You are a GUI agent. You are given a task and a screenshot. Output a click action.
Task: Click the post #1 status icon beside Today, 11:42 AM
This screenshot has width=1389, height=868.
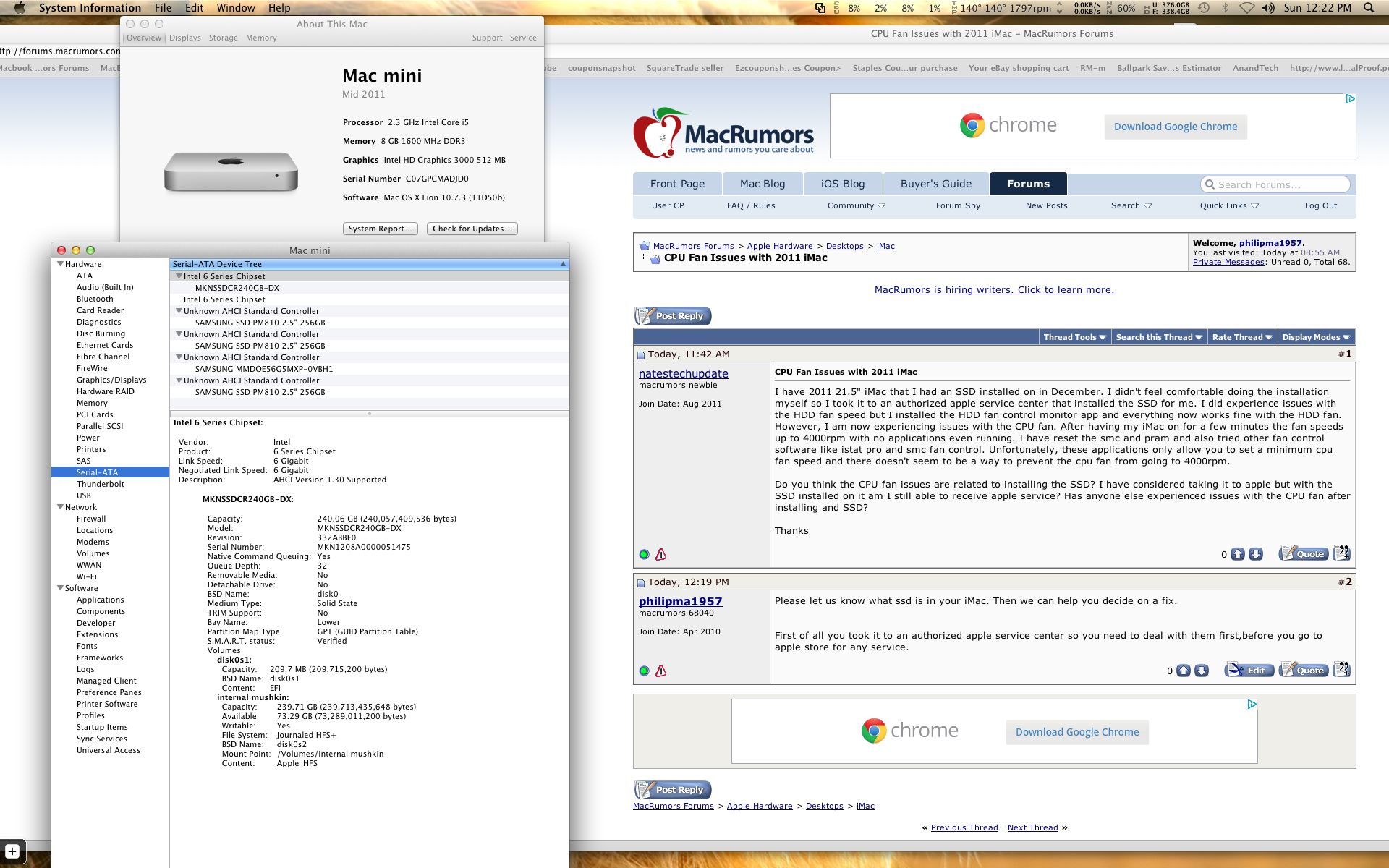click(641, 355)
